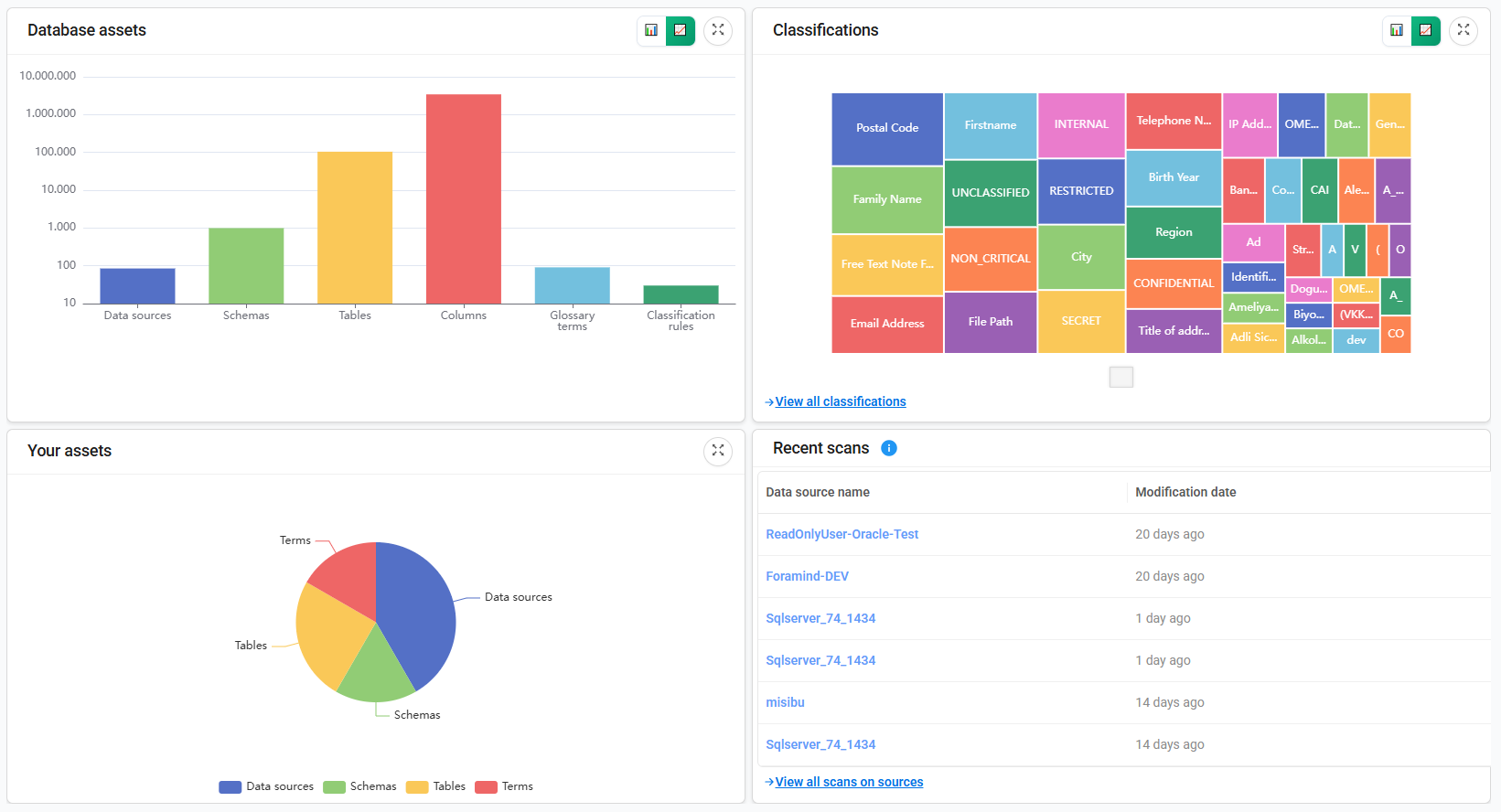The width and height of the screenshot is (1501, 812).
Task: Click line chart icon in Classifications panel
Action: point(1426,30)
